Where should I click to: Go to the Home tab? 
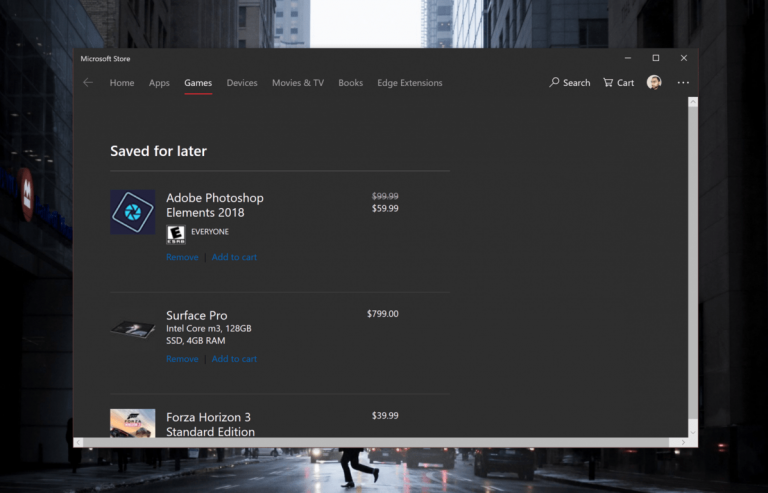point(122,83)
